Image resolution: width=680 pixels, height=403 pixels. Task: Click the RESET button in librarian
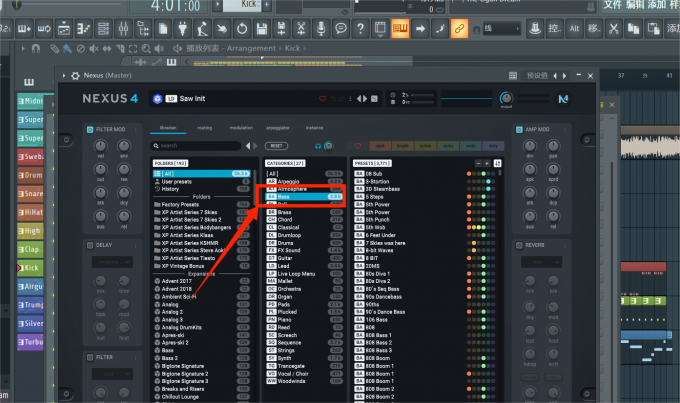(276, 146)
